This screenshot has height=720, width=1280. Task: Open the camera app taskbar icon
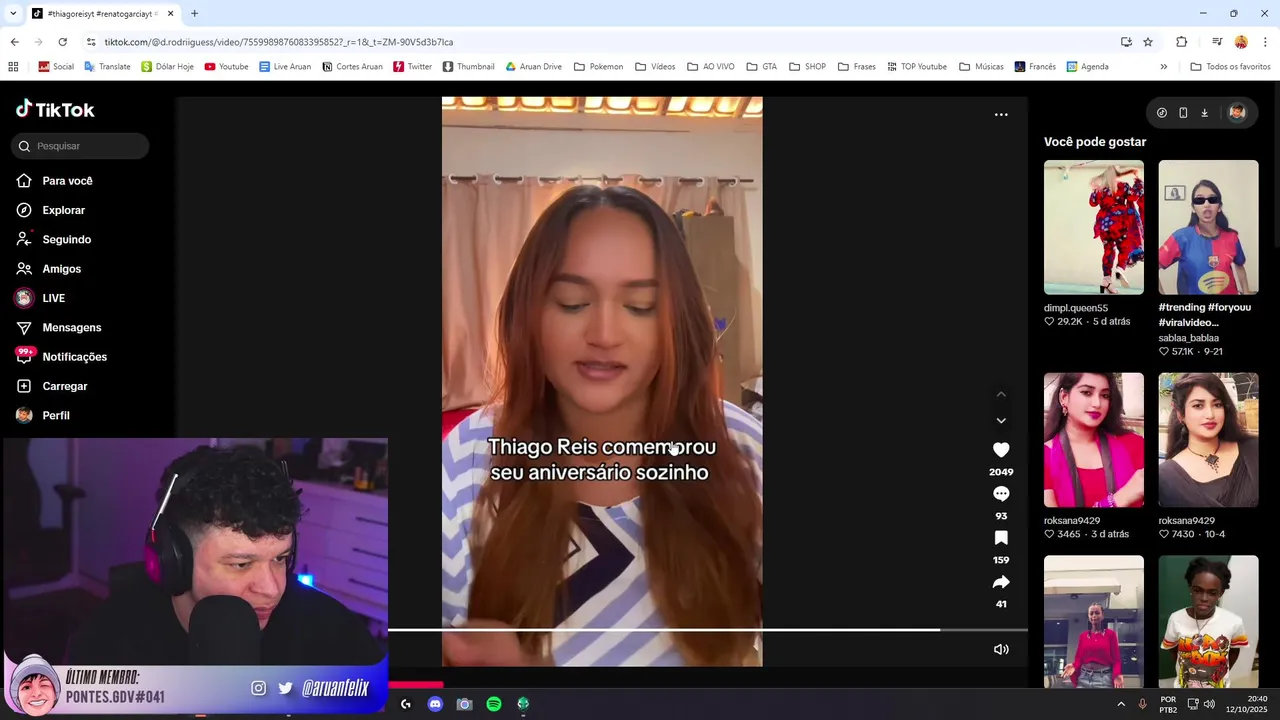click(x=464, y=704)
